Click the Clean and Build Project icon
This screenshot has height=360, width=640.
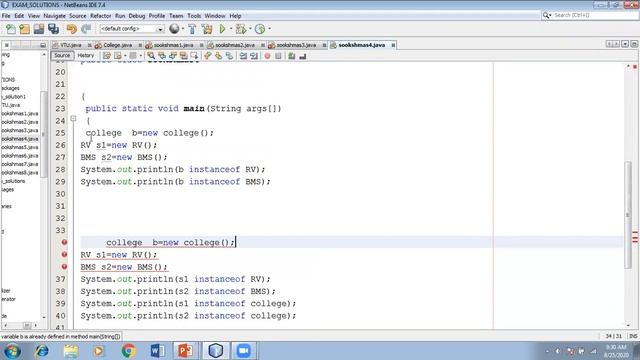(x=207, y=29)
